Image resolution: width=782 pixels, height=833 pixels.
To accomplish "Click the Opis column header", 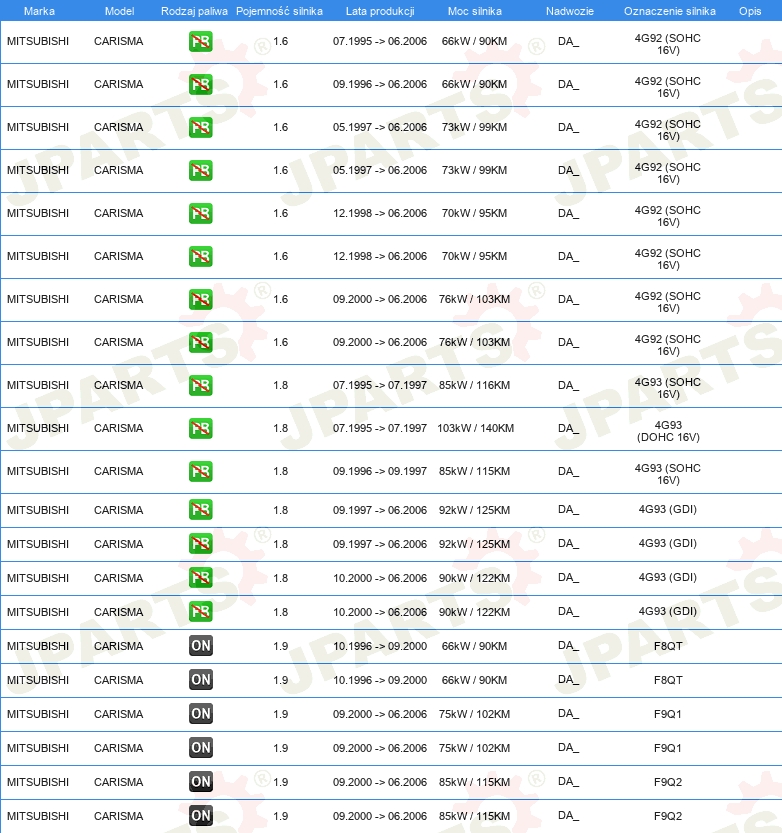I will click(x=750, y=11).
